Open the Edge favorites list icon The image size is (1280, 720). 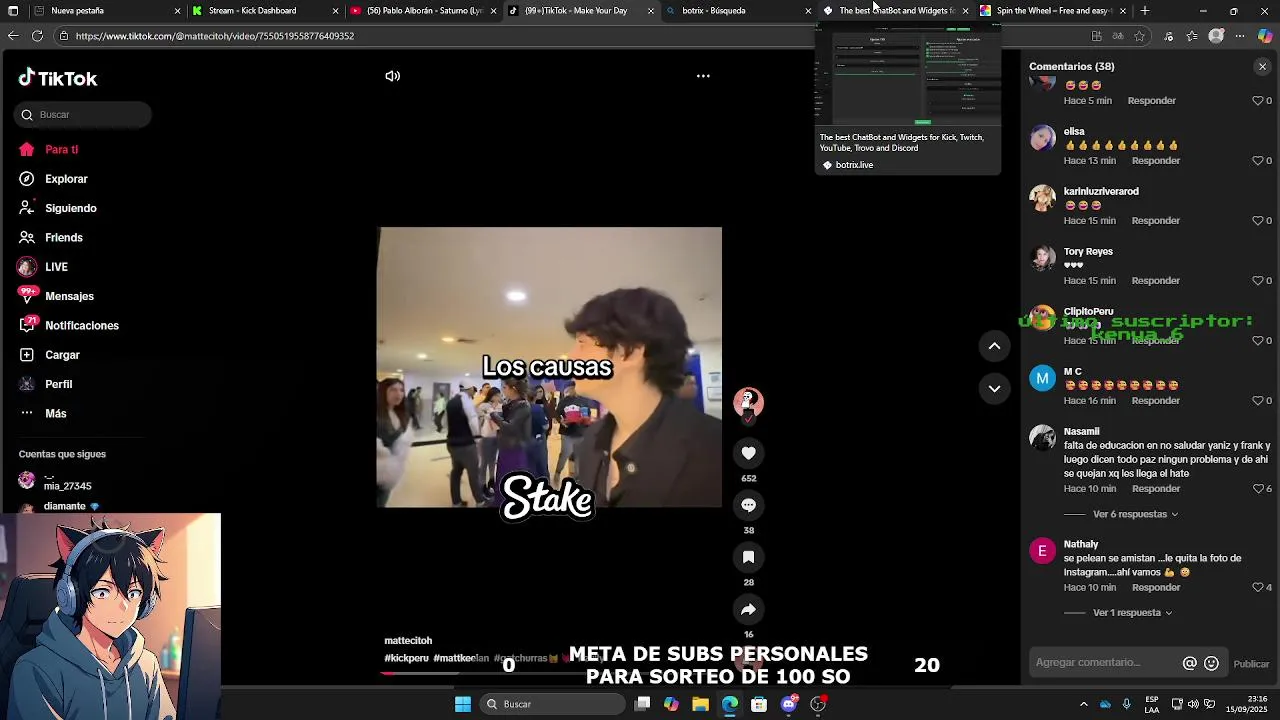coord(1192,36)
